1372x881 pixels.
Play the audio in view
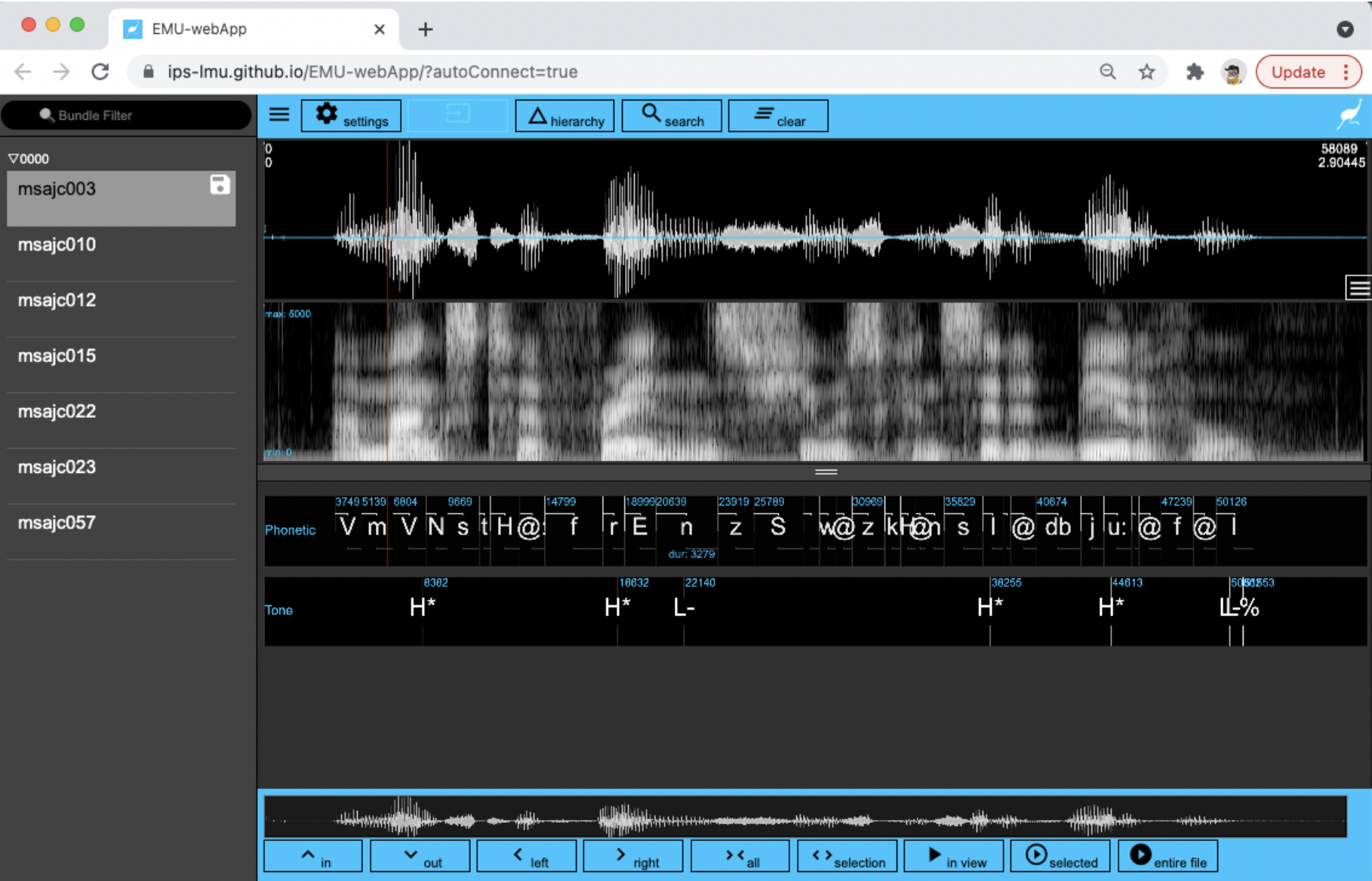954,856
